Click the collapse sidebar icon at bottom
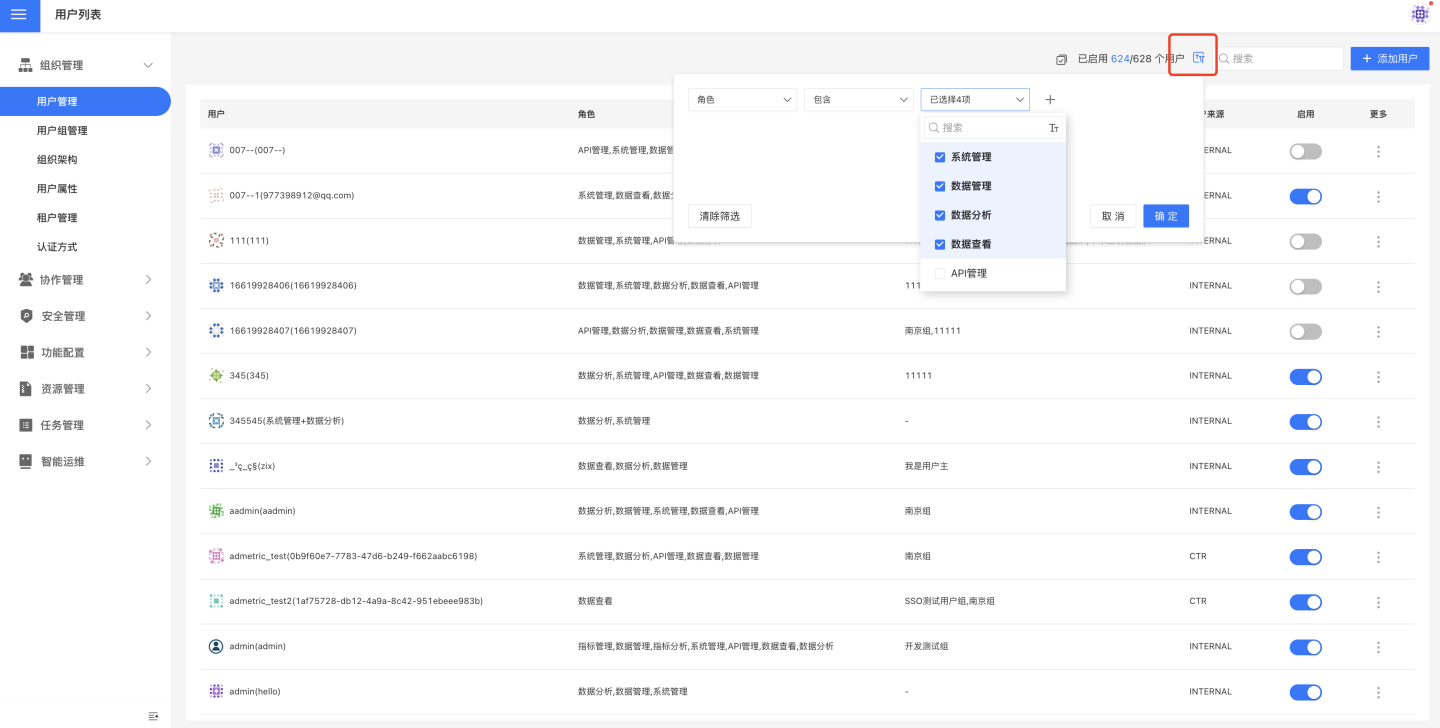Screen dimensions: 1440x728 [x=153, y=716]
